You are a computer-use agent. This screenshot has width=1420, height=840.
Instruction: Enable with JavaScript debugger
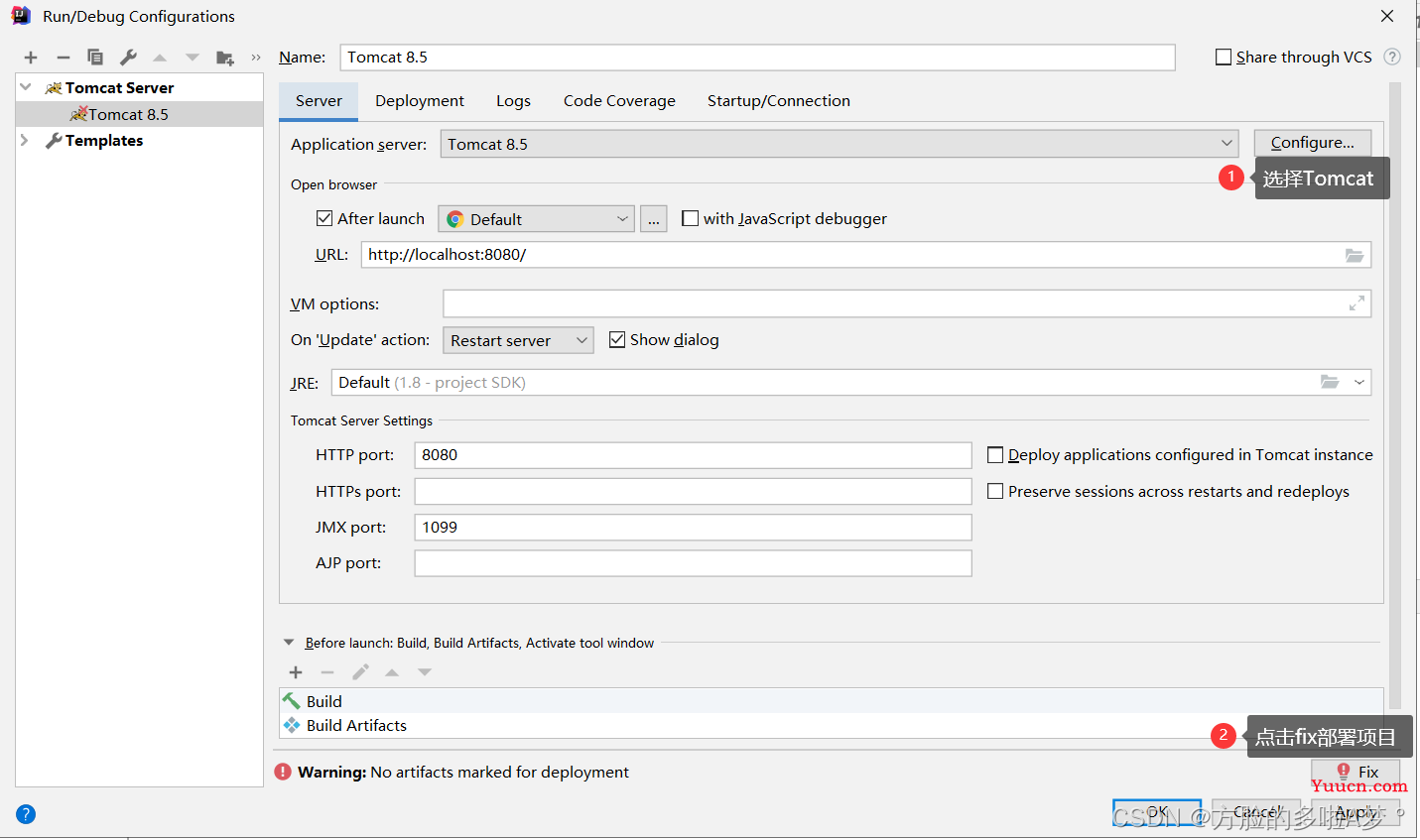[x=691, y=218]
